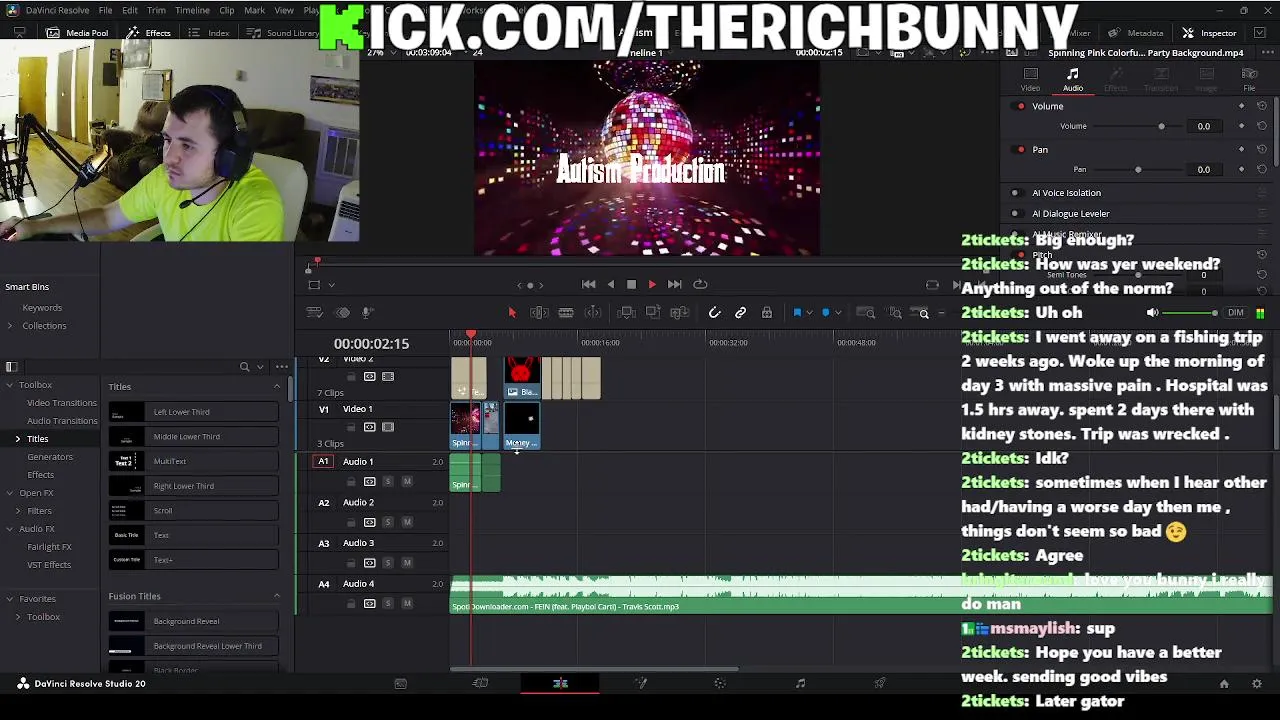
Task: Toggle the Effects panel button
Action: pos(149,33)
